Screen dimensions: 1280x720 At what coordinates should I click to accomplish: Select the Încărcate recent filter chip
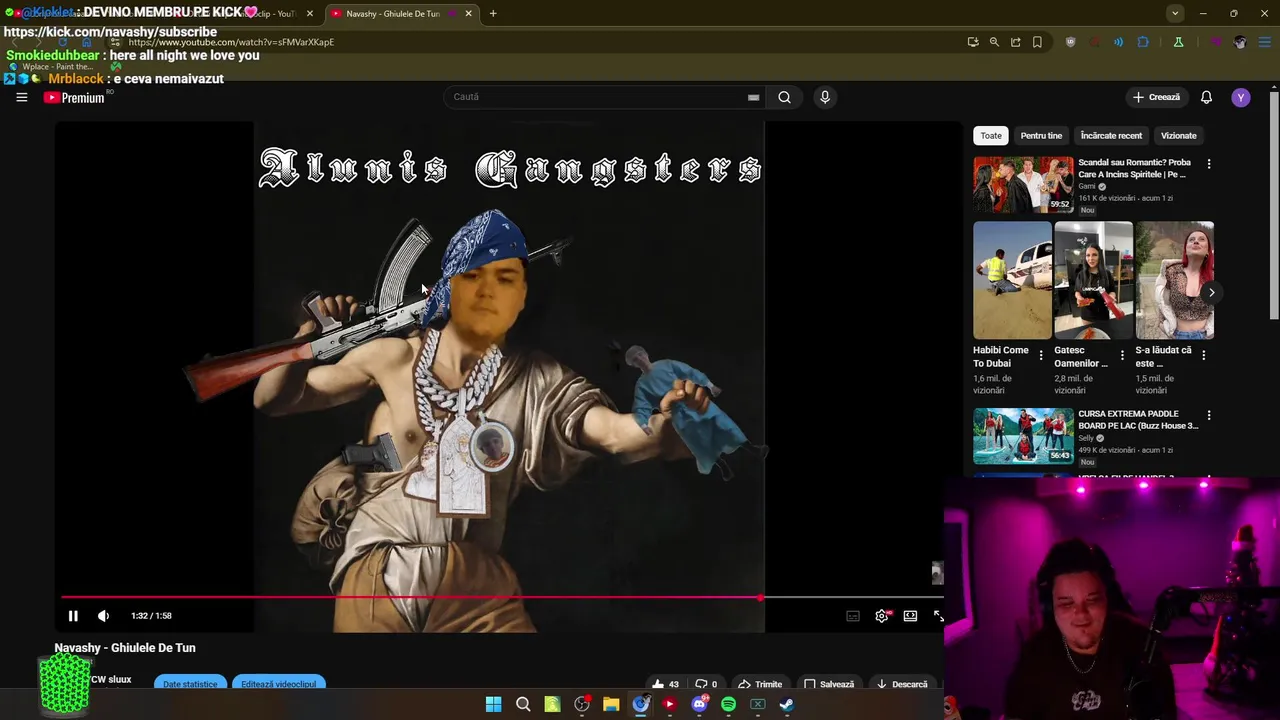click(1111, 136)
